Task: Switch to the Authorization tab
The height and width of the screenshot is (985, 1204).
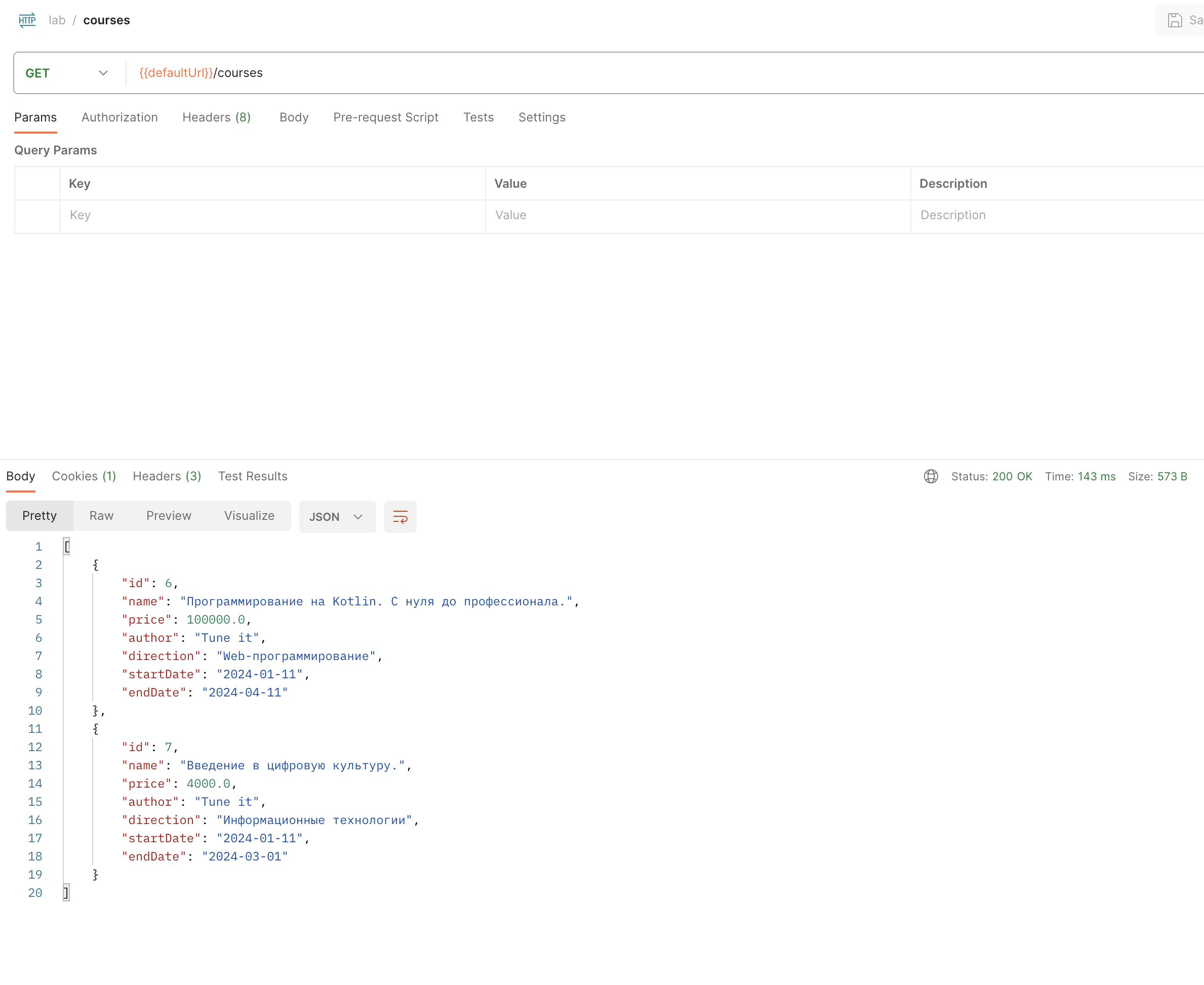Action: [x=119, y=117]
